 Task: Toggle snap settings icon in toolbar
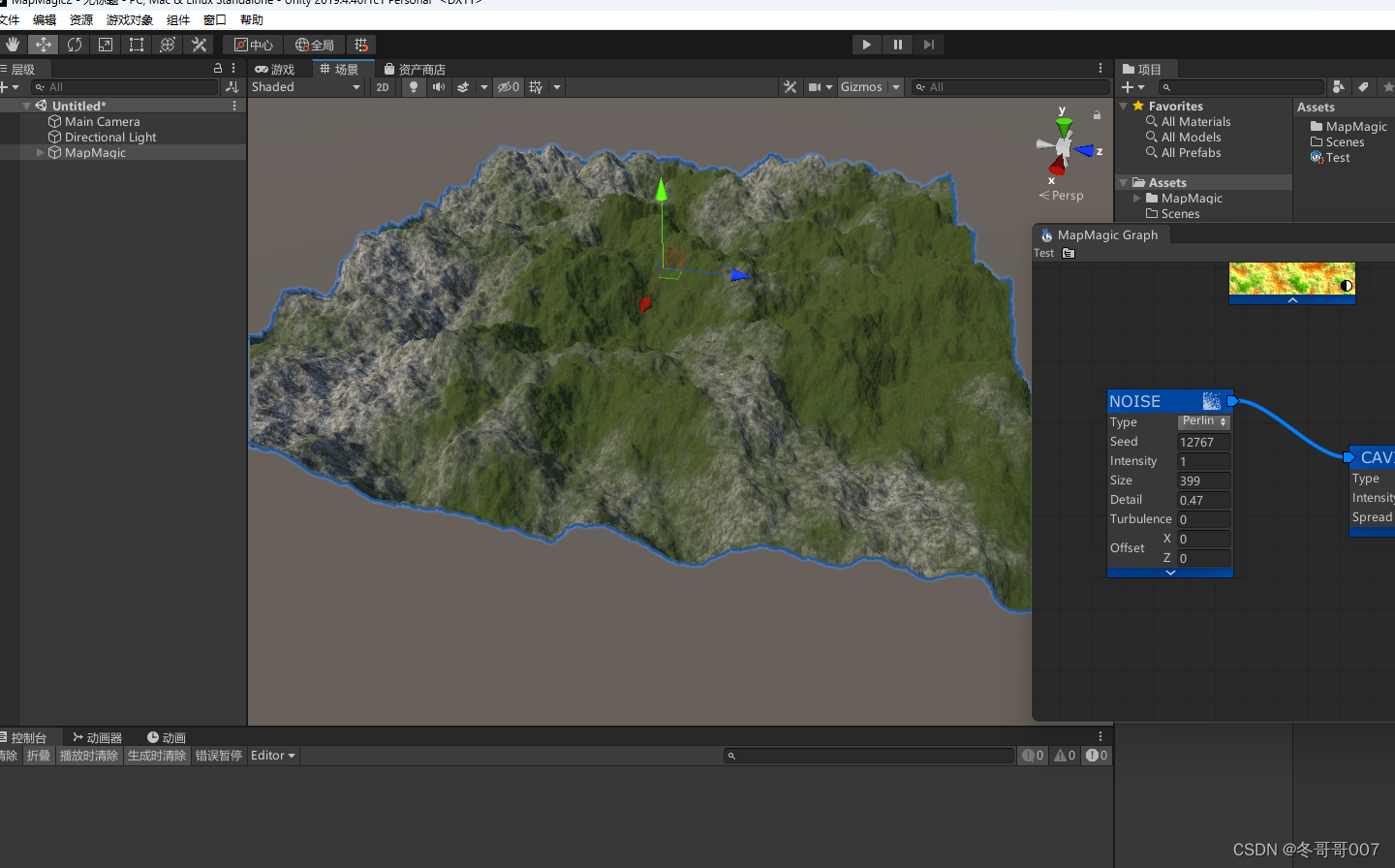(362, 44)
